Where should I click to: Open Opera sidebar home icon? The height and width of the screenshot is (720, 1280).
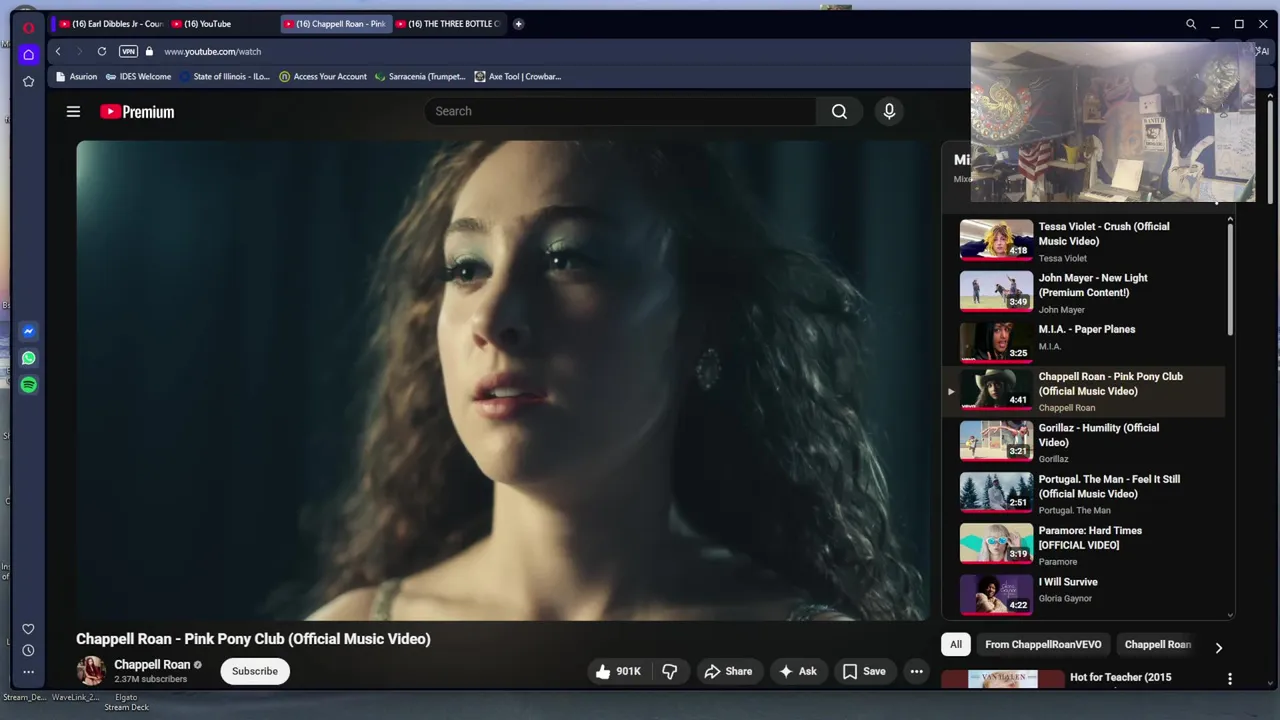pyautogui.click(x=29, y=54)
